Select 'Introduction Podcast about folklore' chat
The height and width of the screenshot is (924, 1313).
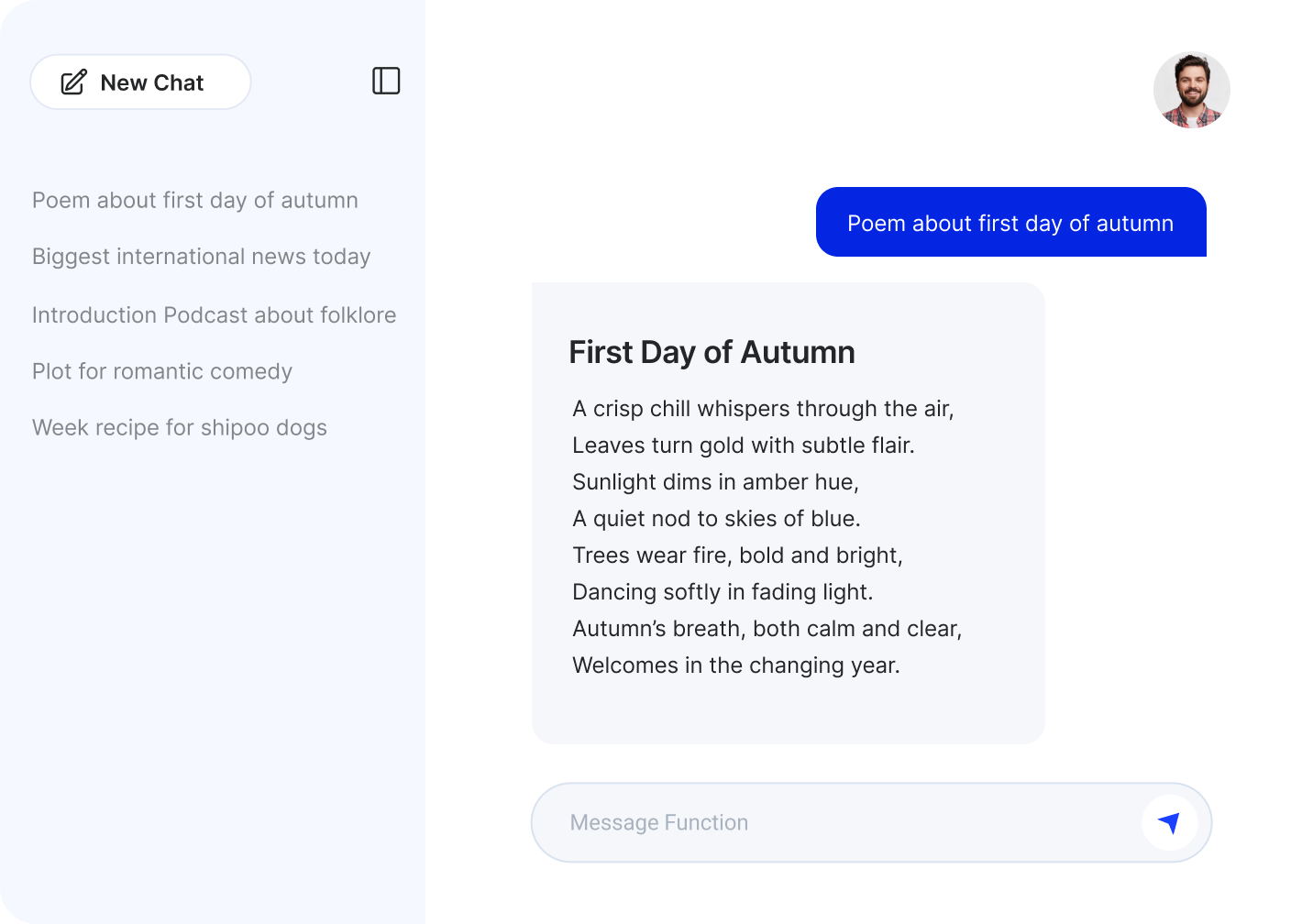[x=215, y=314]
